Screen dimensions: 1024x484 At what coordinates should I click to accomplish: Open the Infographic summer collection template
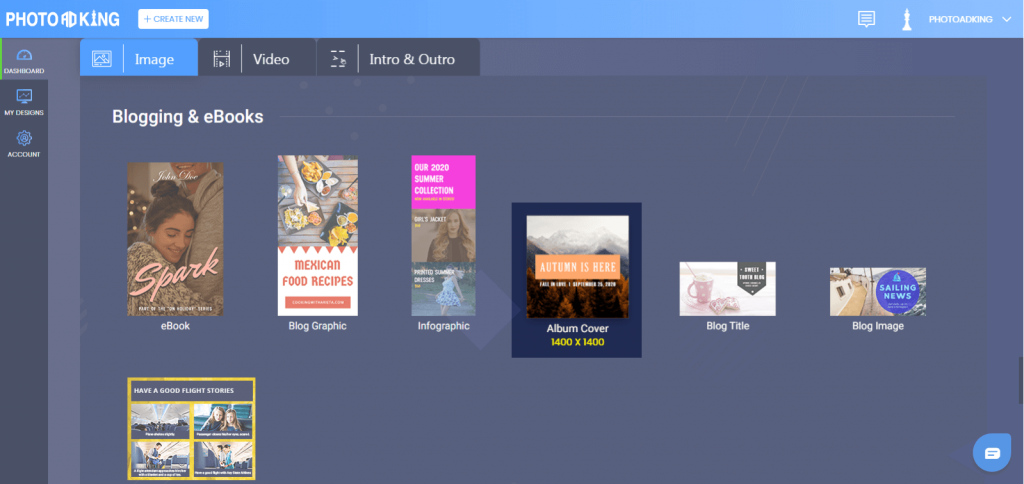coord(443,235)
